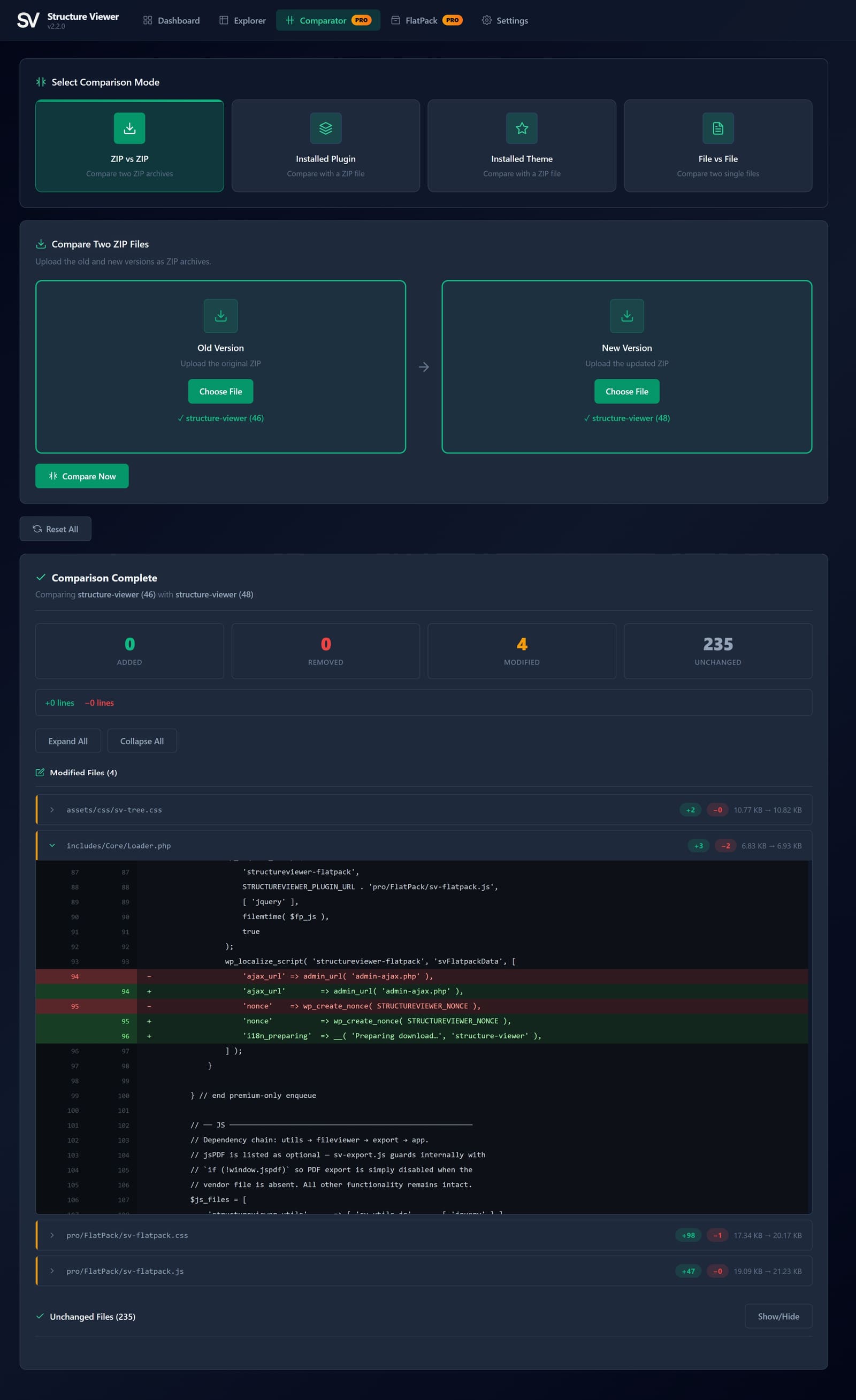
Task: Click the Select Comparison Mode header icon
Action: (x=41, y=82)
